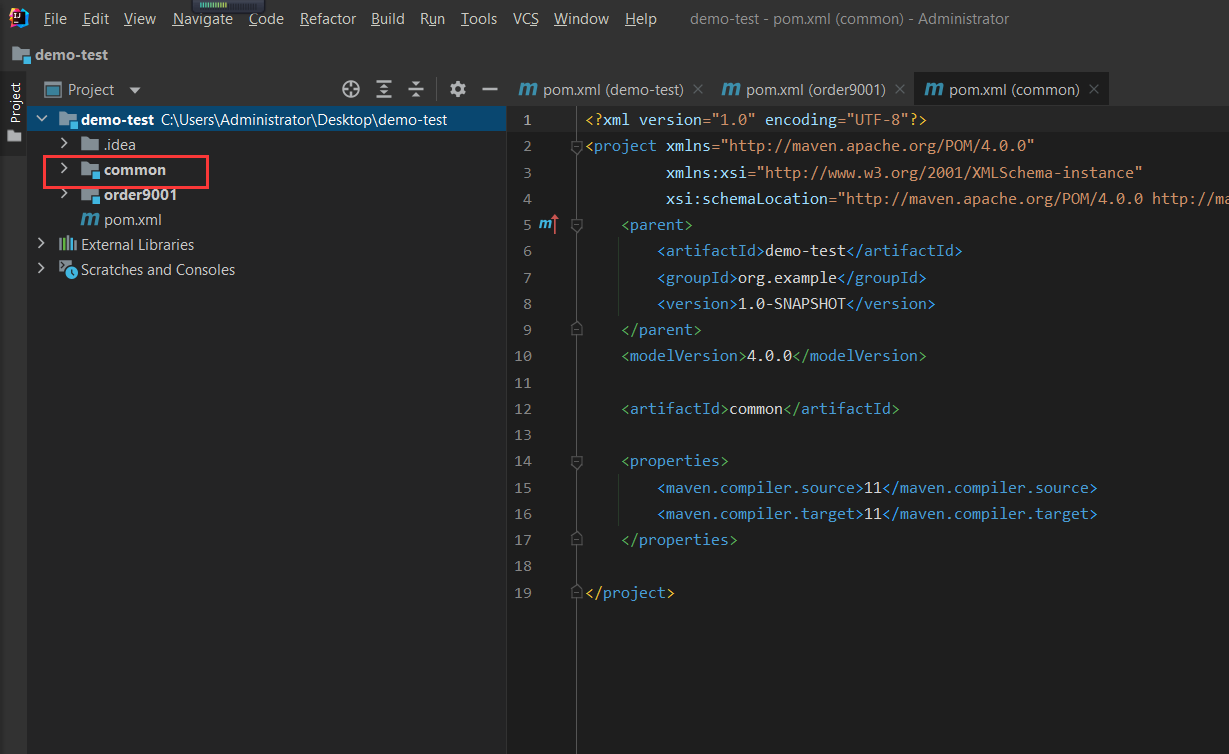1229x754 pixels.
Task: Click the Expand All icon in Project panel
Action: tap(384, 89)
